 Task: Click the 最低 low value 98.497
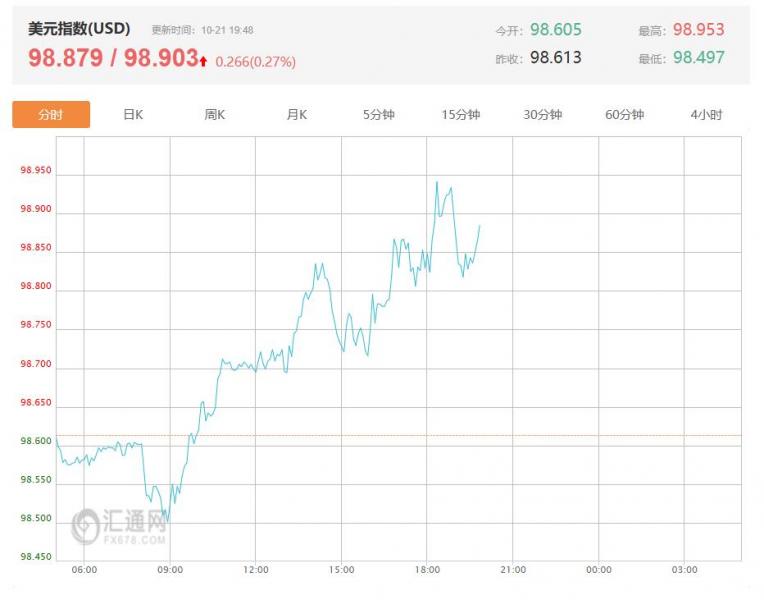pos(698,58)
